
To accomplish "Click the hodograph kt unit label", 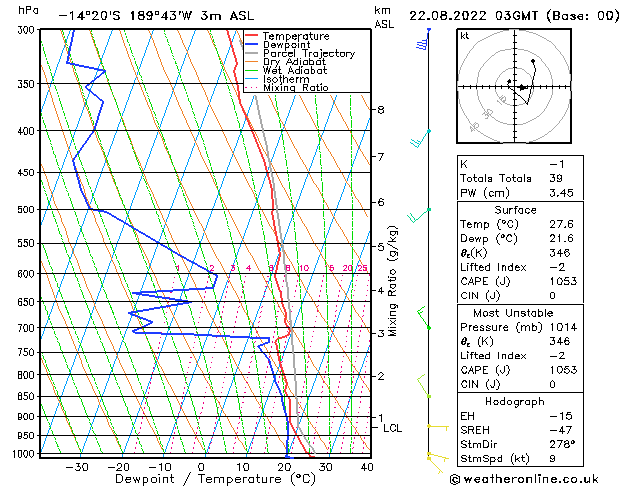I will tap(465, 36).
